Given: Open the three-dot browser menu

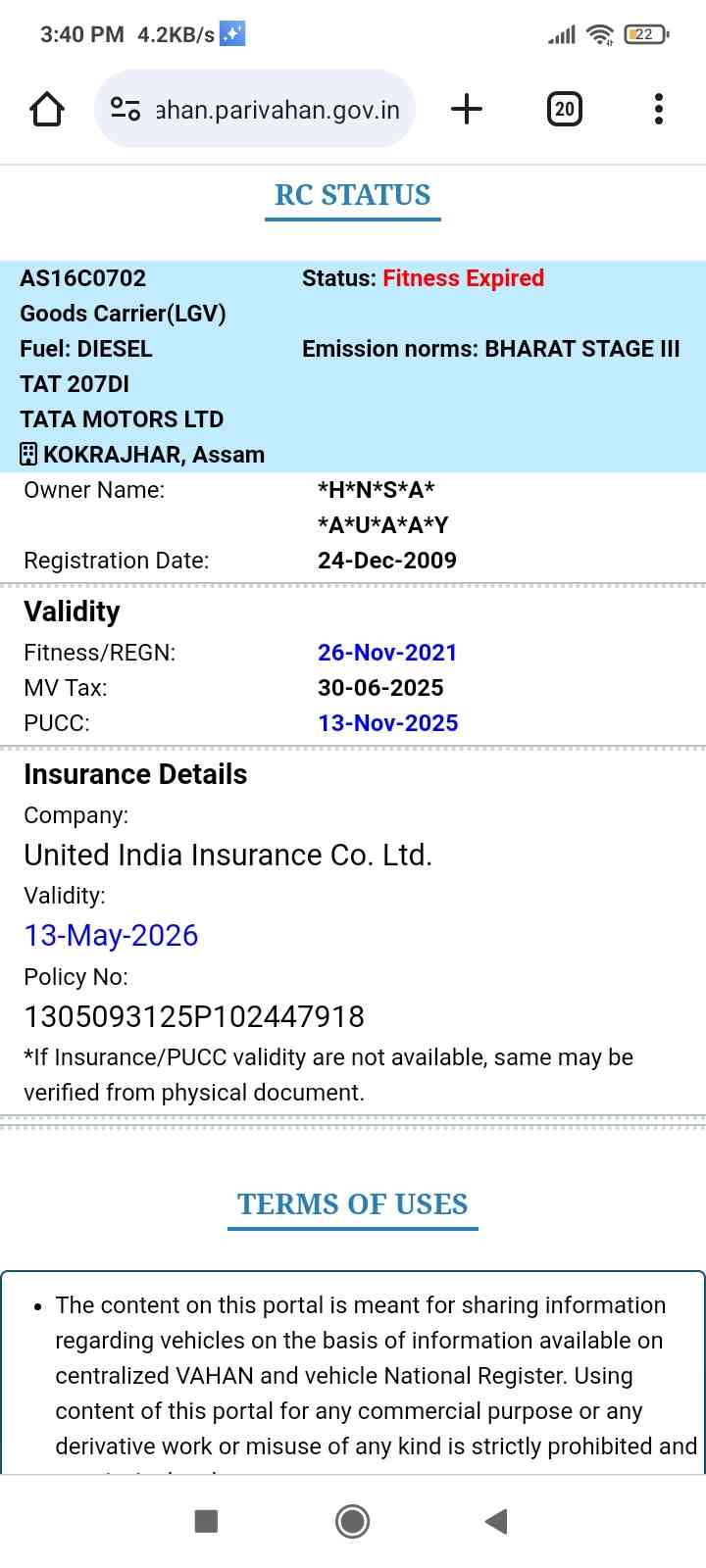Looking at the screenshot, I should point(659,109).
